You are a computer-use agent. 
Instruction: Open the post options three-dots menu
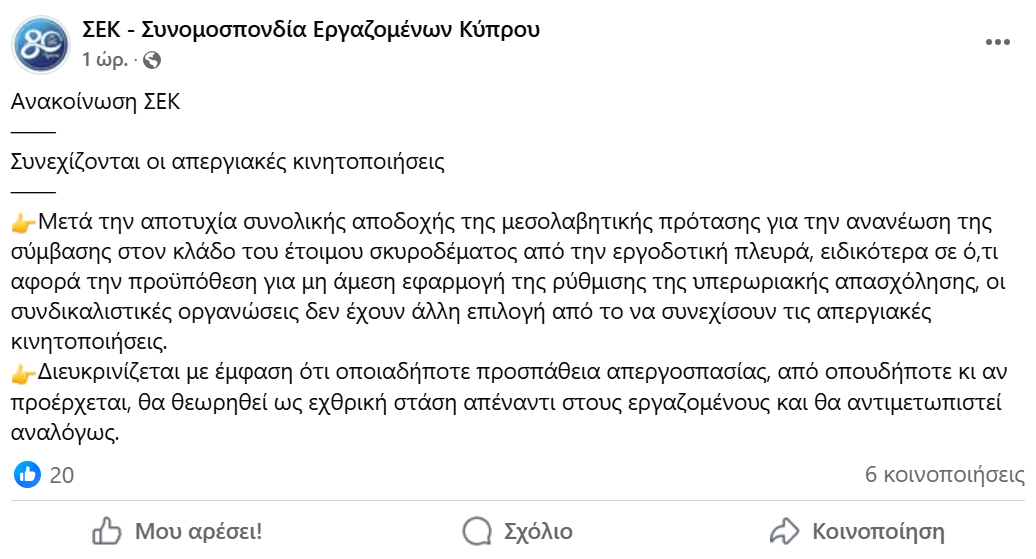pyautogui.click(x=998, y=43)
